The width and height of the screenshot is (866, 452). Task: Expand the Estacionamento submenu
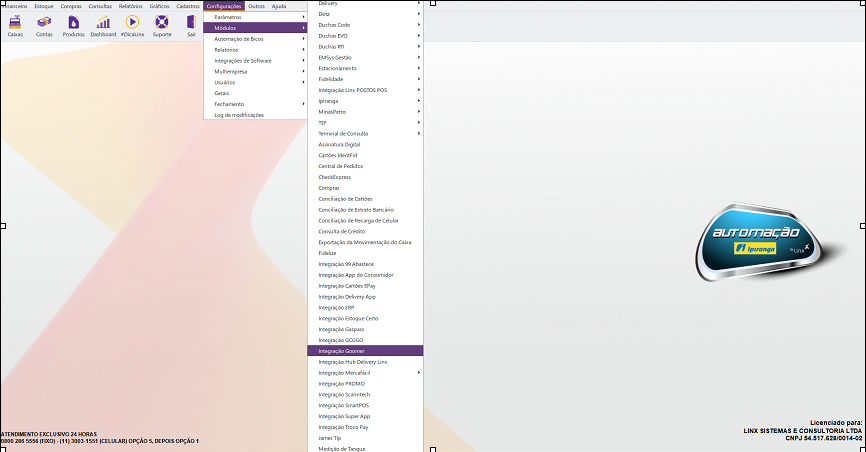[x=365, y=68]
